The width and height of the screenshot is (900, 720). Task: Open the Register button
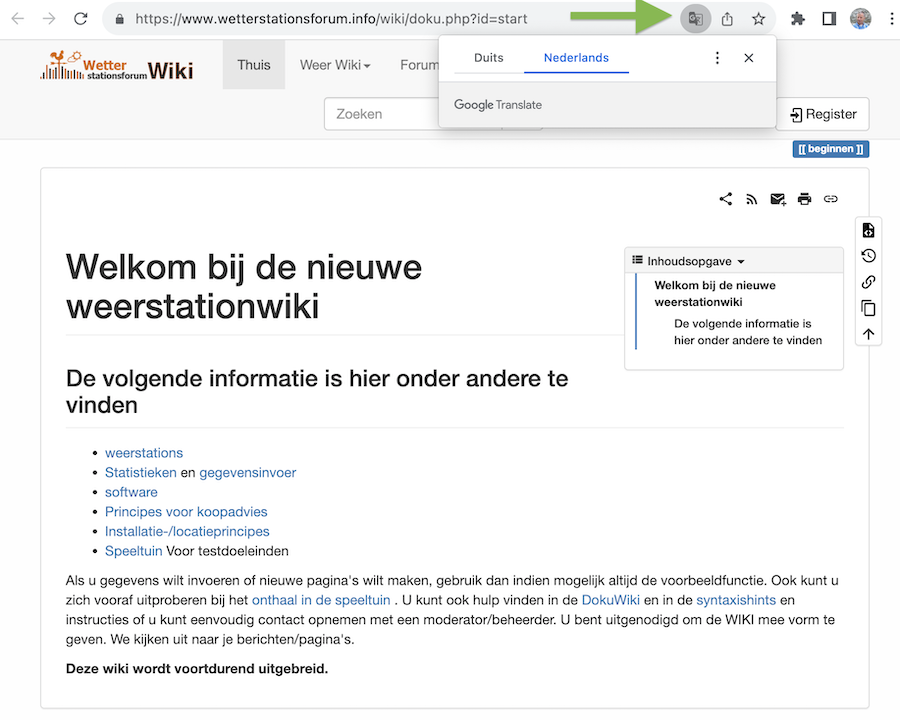click(822, 114)
